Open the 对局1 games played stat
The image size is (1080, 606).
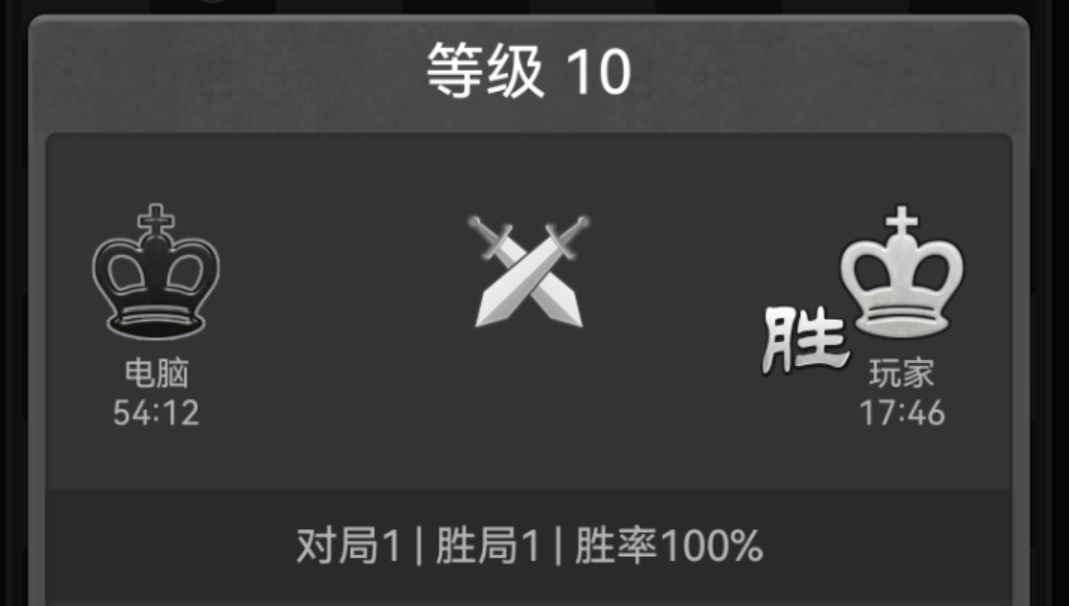pyautogui.click(x=348, y=546)
